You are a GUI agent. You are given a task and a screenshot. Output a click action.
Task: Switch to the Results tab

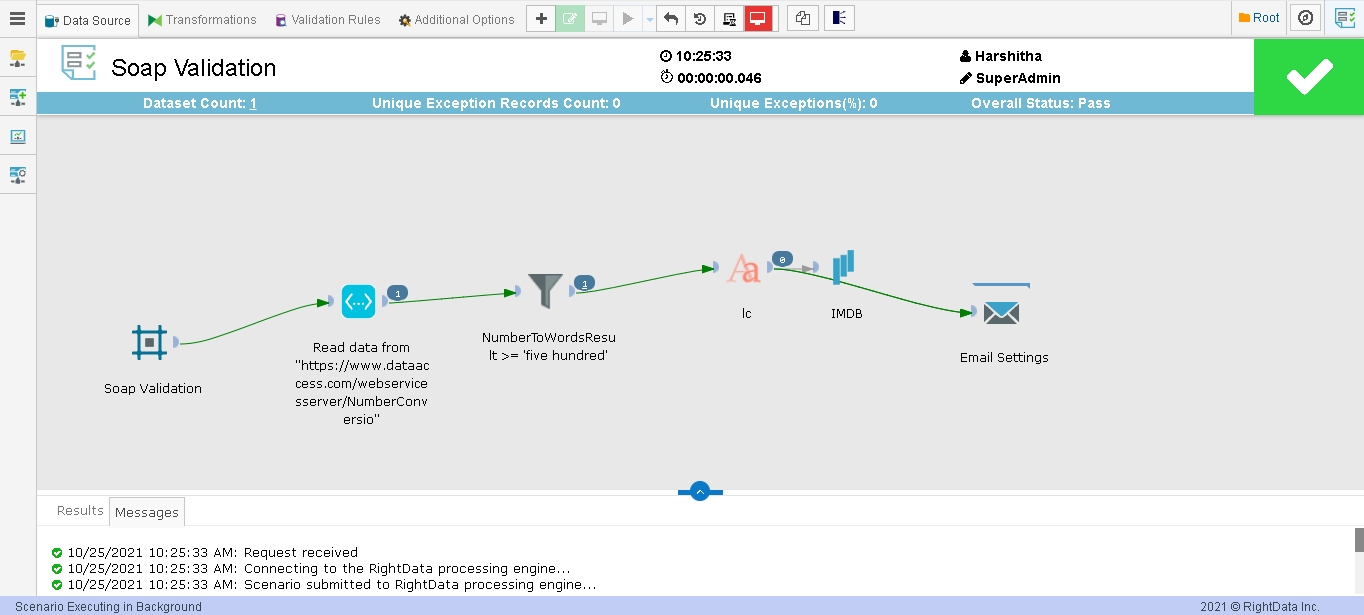(80, 510)
